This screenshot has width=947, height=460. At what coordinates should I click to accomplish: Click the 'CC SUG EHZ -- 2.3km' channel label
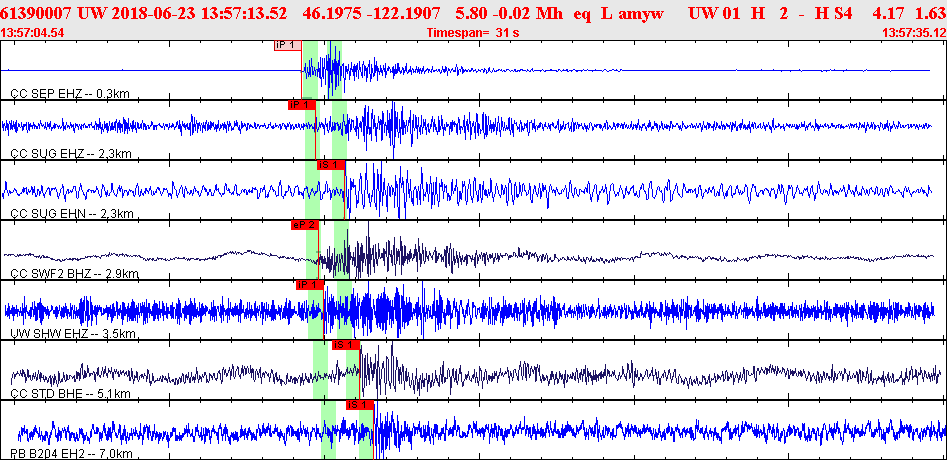pyautogui.click(x=71, y=153)
